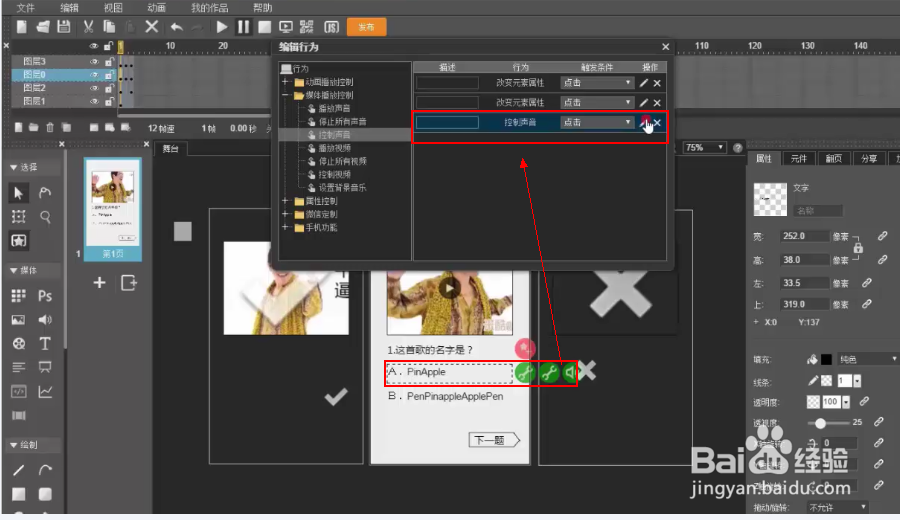This screenshot has width=900, height=520.
Task: Click the new file icon in toolbar
Action: coord(22,27)
